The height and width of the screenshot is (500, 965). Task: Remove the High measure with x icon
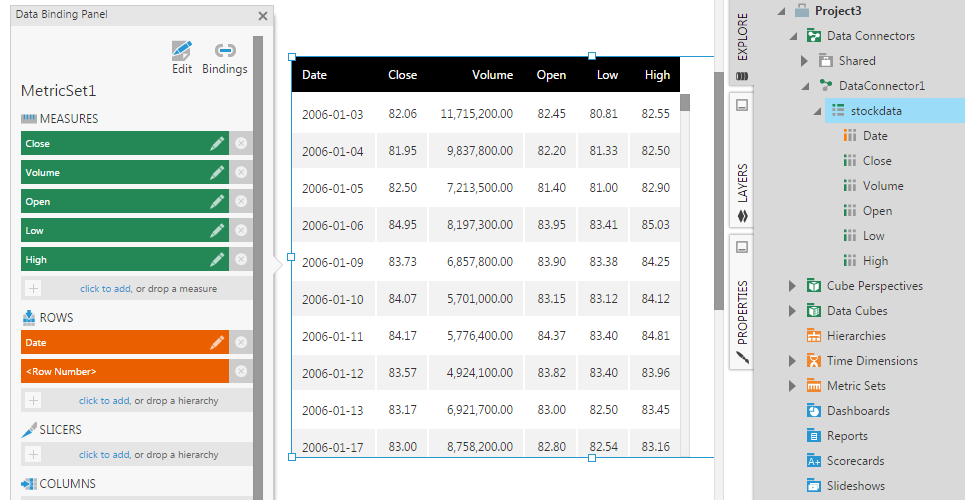point(240,260)
